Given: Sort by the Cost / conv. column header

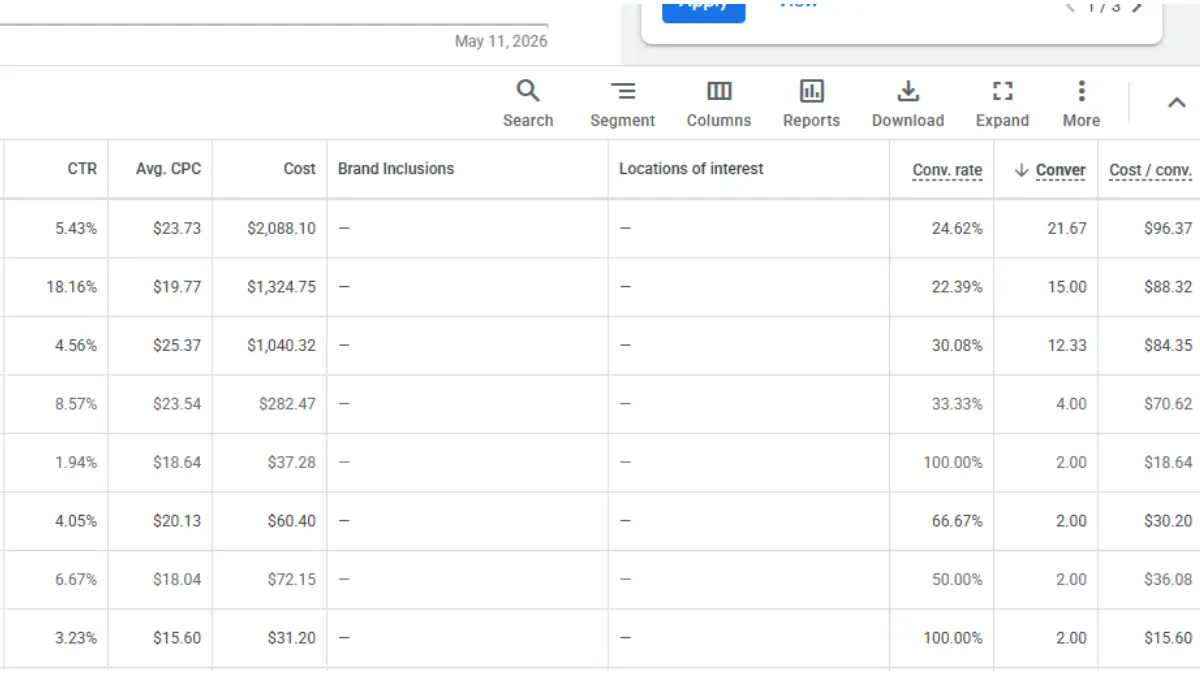Looking at the screenshot, I should coord(1150,170).
